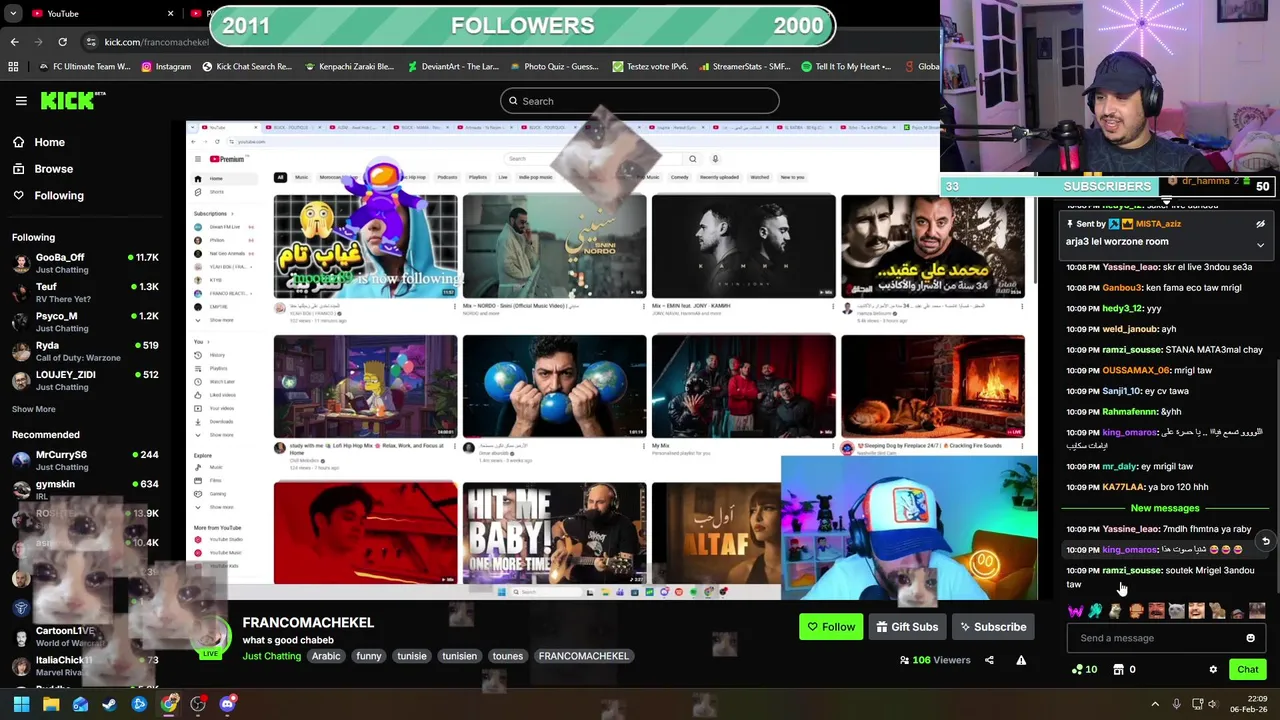Open the Testez votre IPv6 bookmark
Viewport: 1280px width, 720px height.
coord(649,67)
